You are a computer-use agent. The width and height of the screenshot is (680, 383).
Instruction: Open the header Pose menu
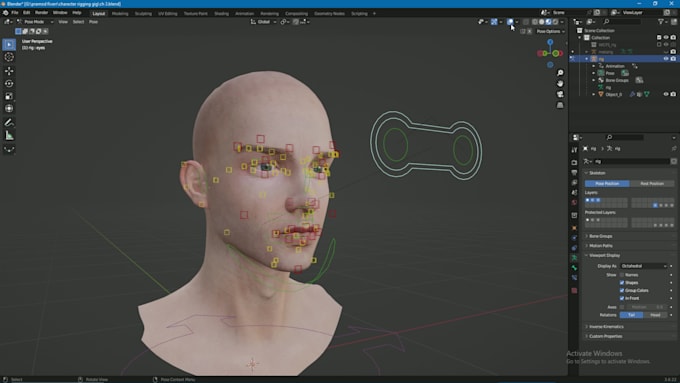pos(93,22)
